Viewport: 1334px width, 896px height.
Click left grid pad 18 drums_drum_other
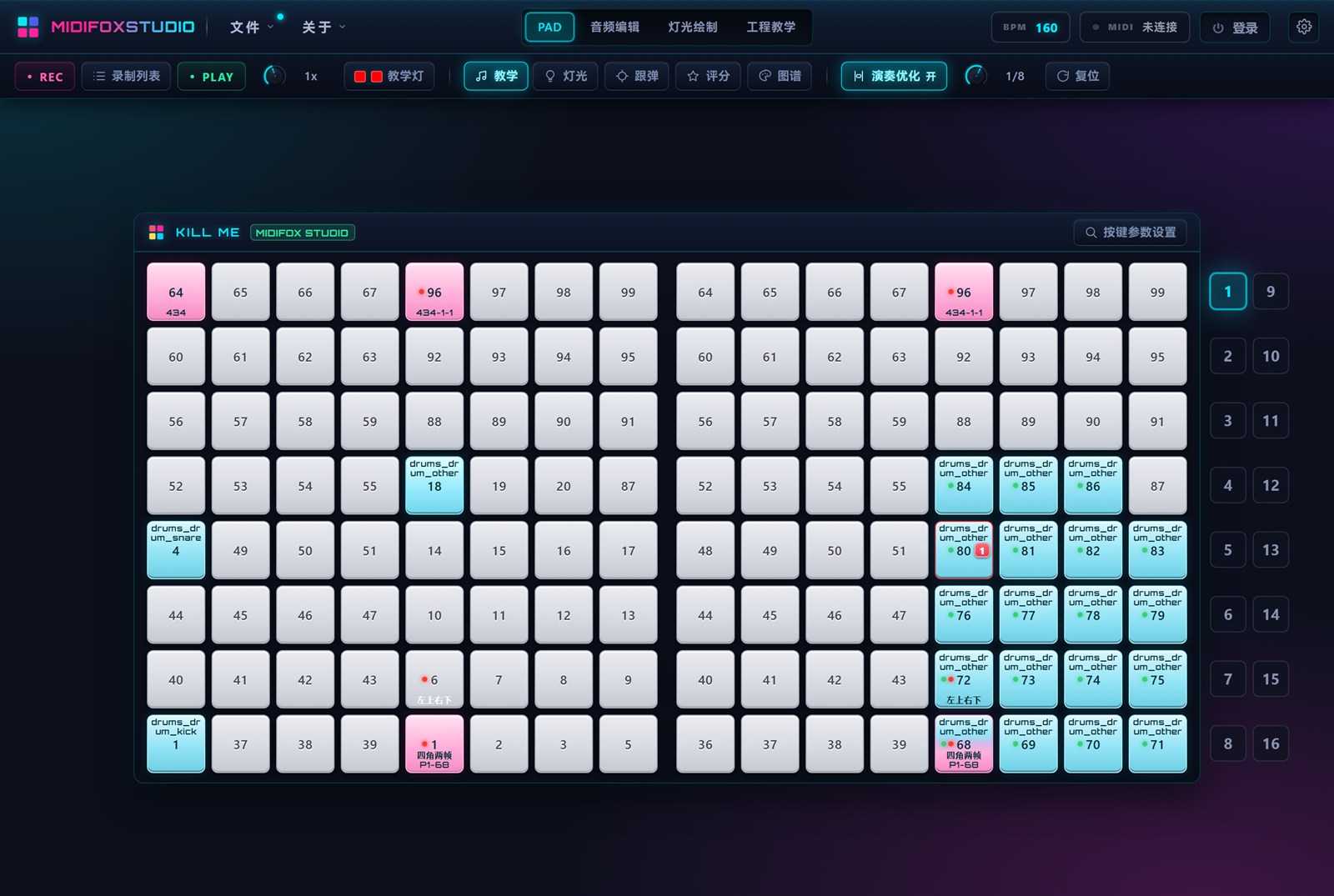tap(434, 485)
